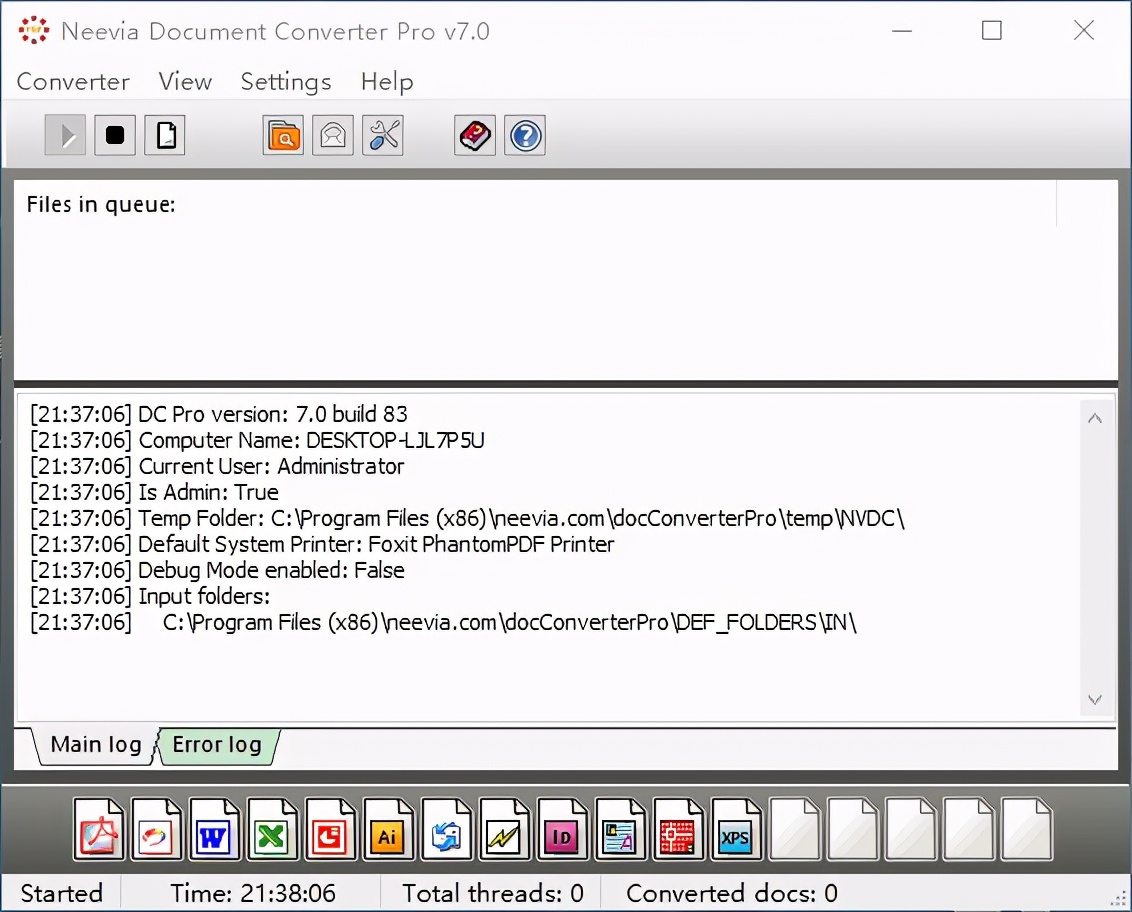Image resolution: width=1132 pixels, height=912 pixels.
Task: Stop the converter with the black square button
Action: (115, 135)
